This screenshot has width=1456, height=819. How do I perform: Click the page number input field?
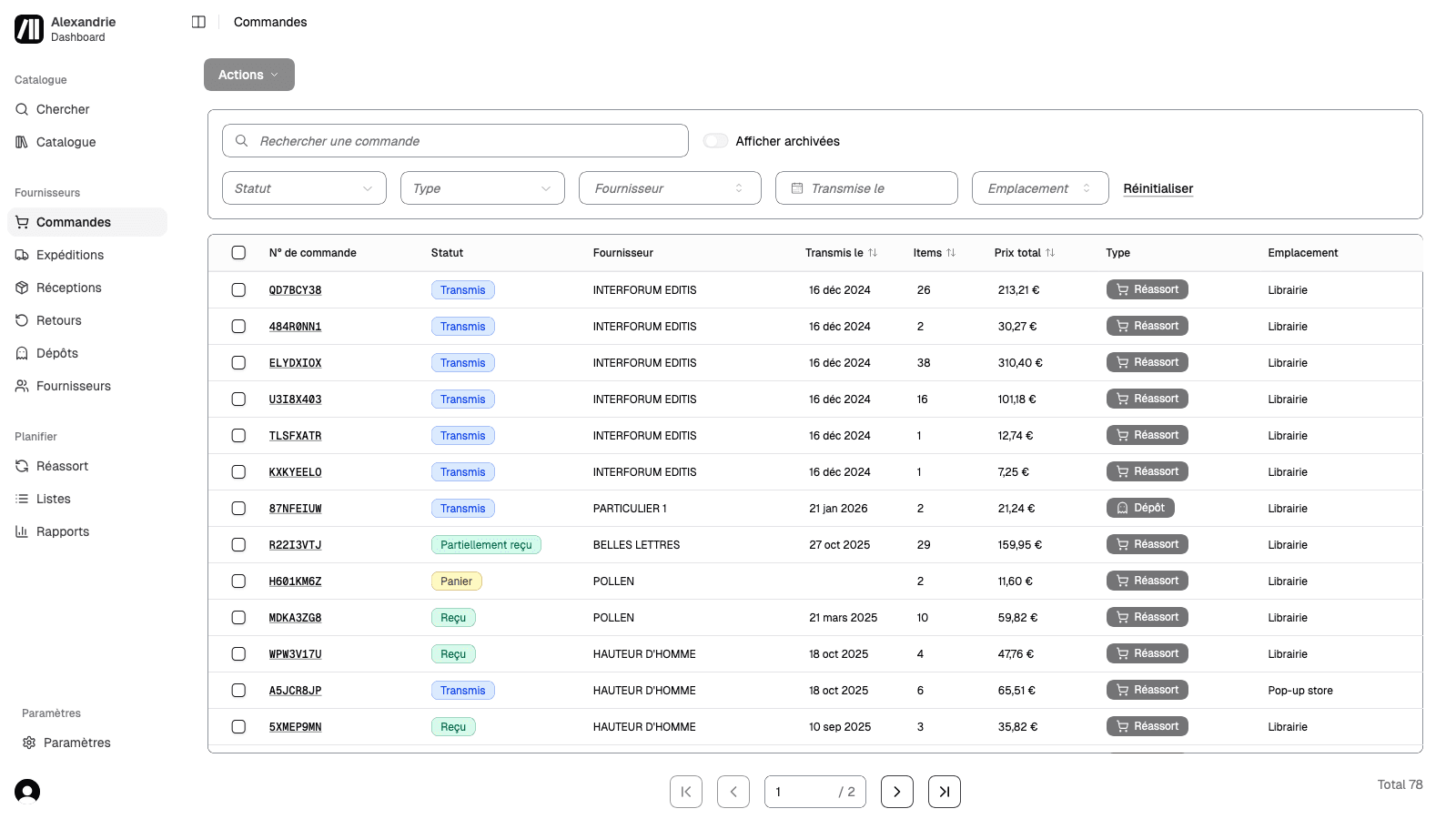[815, 792]
